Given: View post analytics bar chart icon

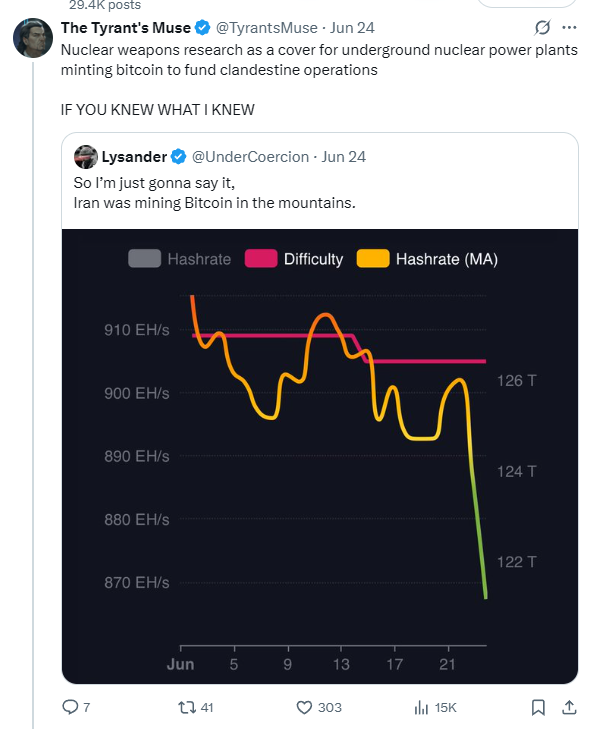Looking at the screenshot, I should pos(421,708).
